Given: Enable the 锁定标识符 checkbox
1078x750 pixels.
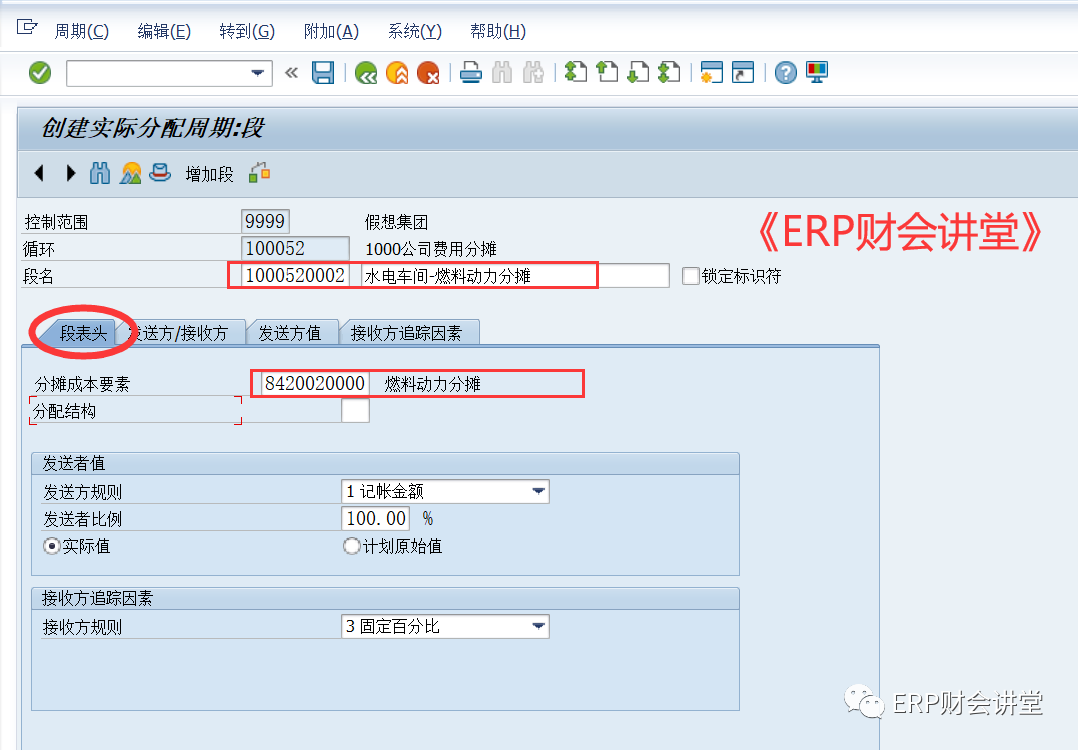Looking at the screenshot, I should (690, 276).
